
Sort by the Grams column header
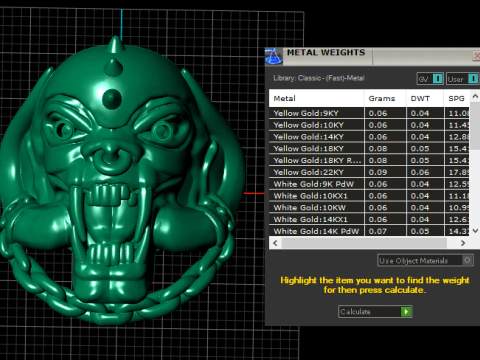pos(385,98)
